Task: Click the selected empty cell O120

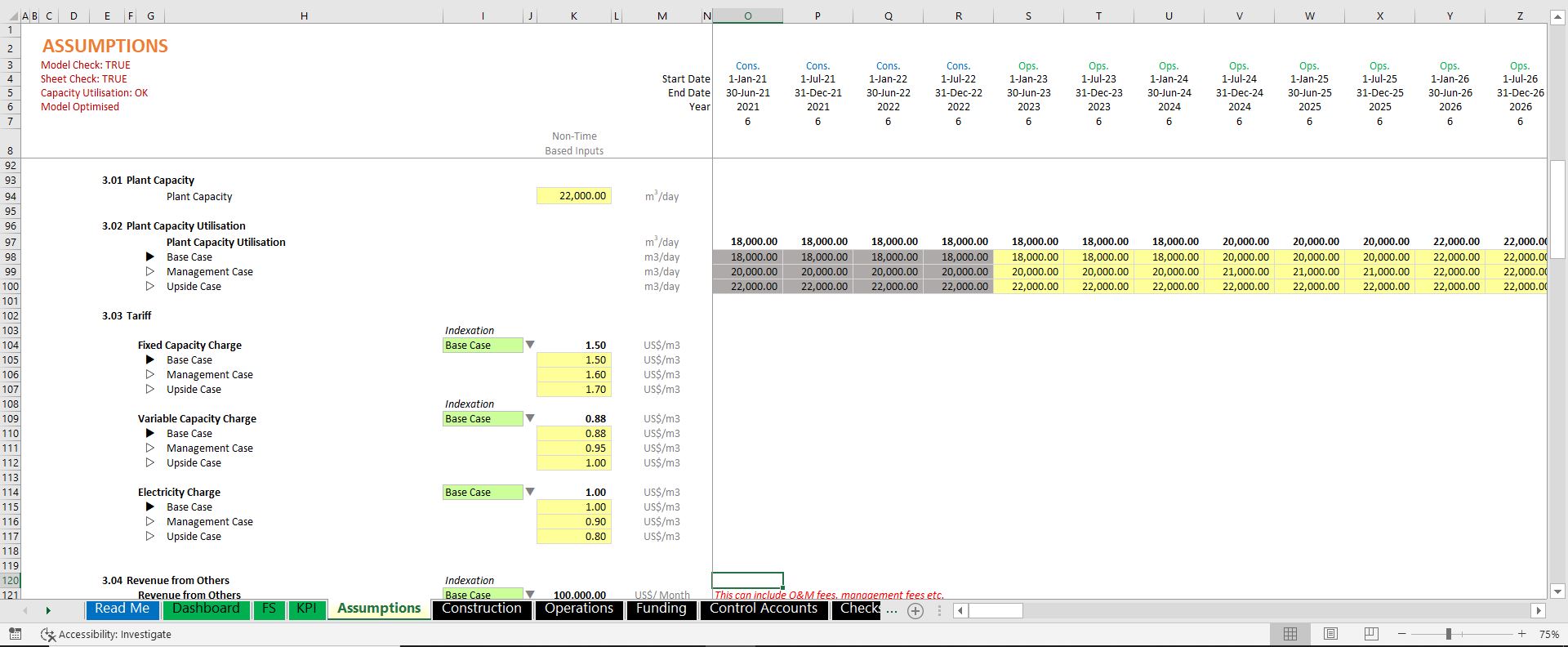Action: pos(747,580)
